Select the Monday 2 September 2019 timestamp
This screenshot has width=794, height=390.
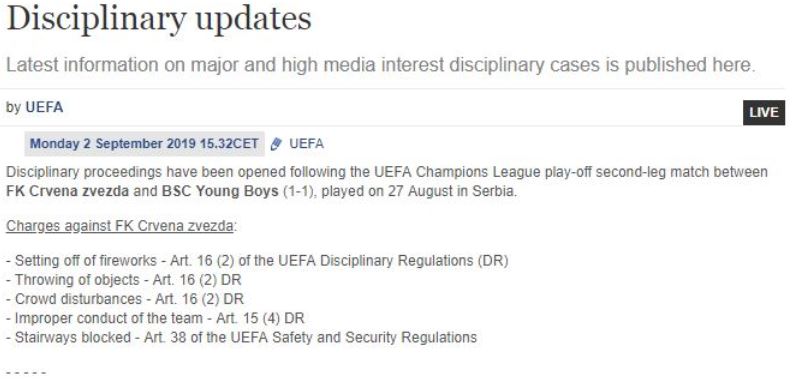pos(144,144)
